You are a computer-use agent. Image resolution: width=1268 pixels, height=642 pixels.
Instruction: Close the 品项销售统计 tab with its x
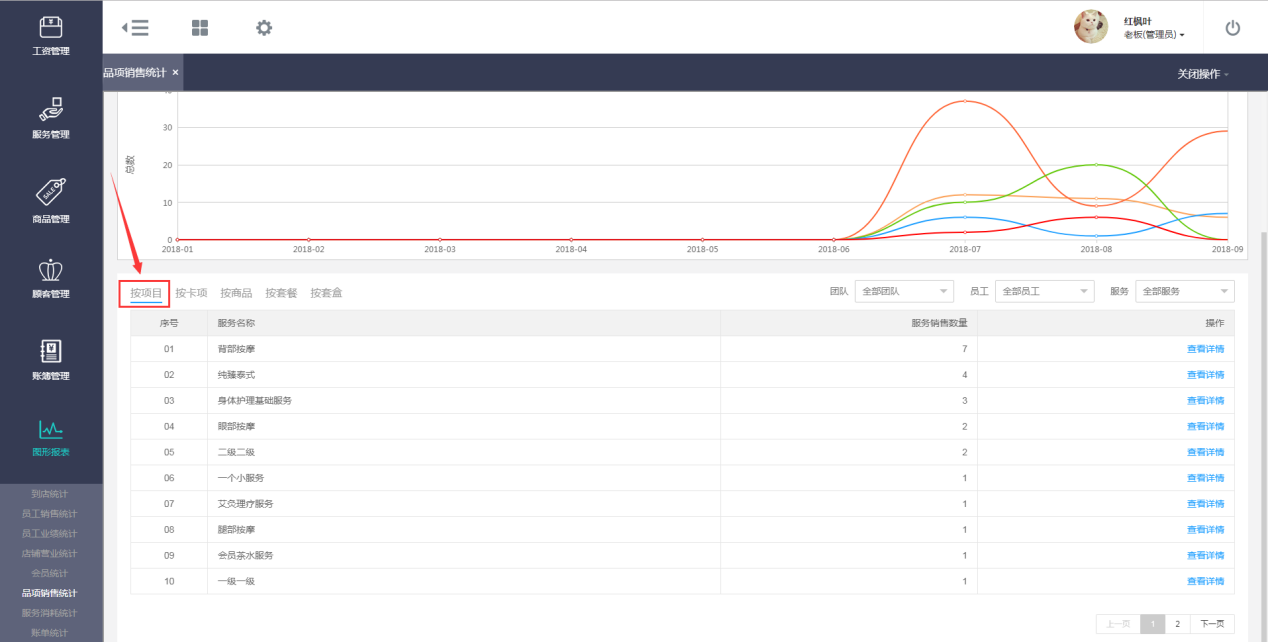175,72
